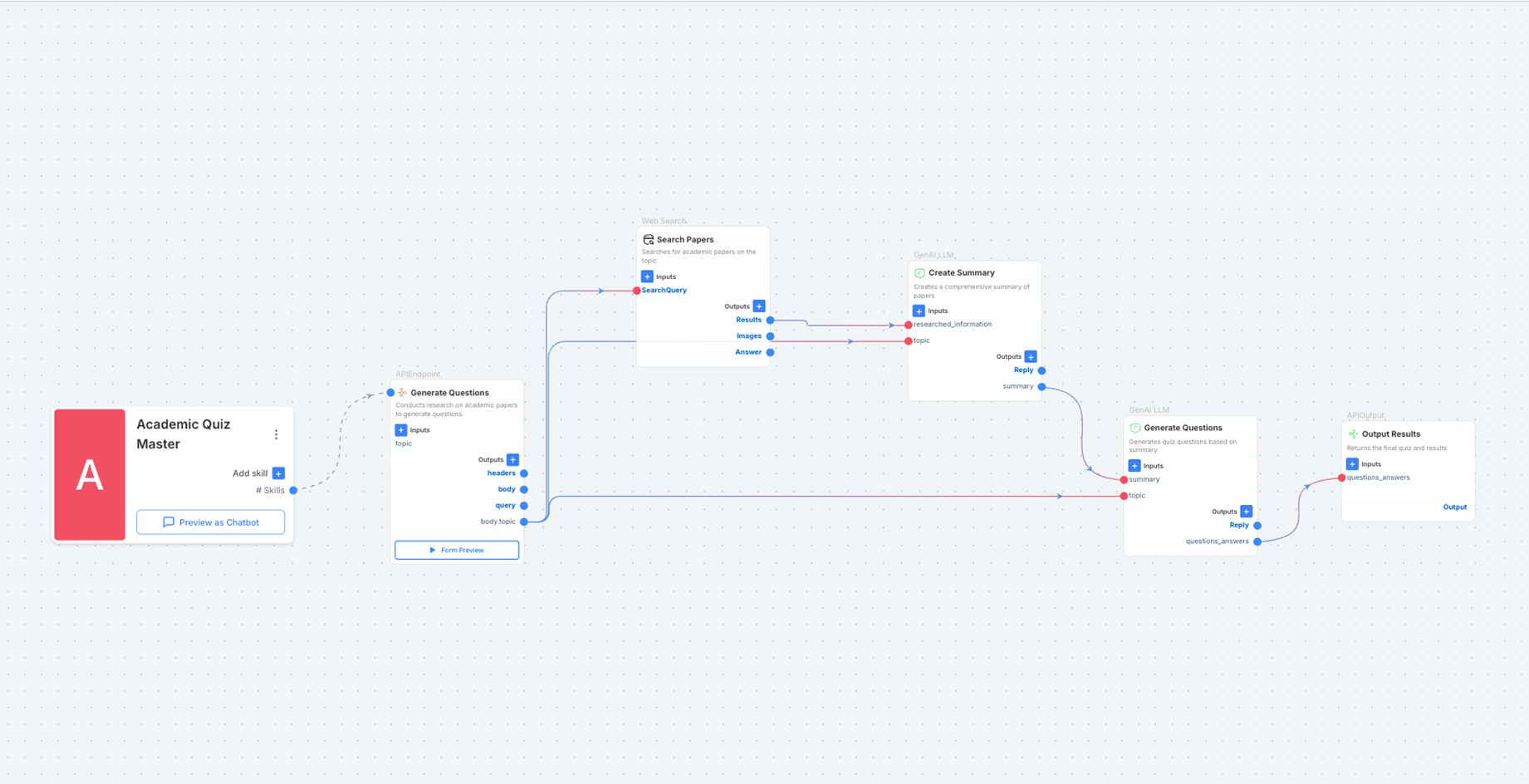Click the Answer output port
This screenshot has width=1529, height=784.
point(771,352)
